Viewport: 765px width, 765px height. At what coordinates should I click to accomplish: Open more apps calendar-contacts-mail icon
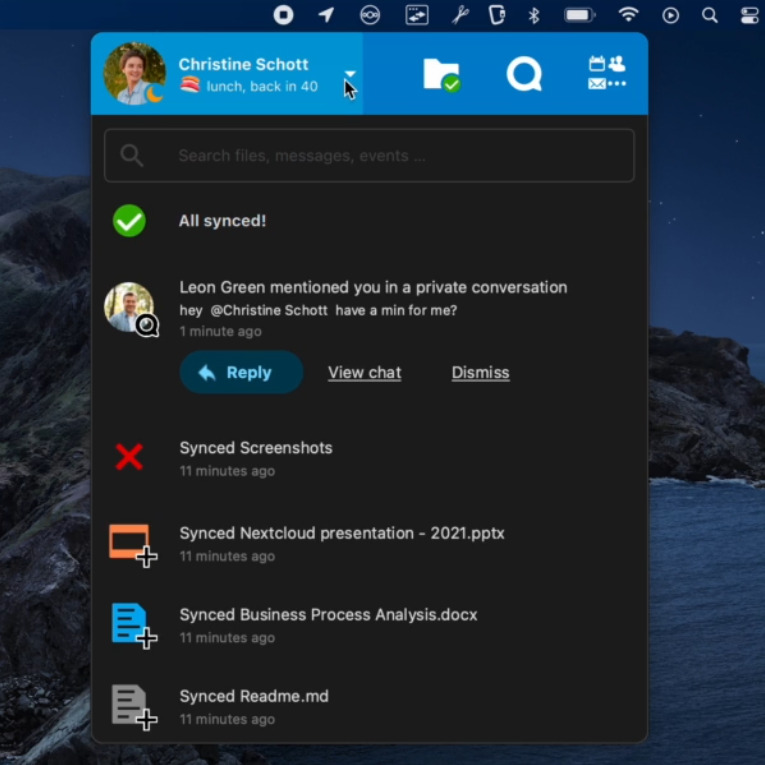coord(607,73)
